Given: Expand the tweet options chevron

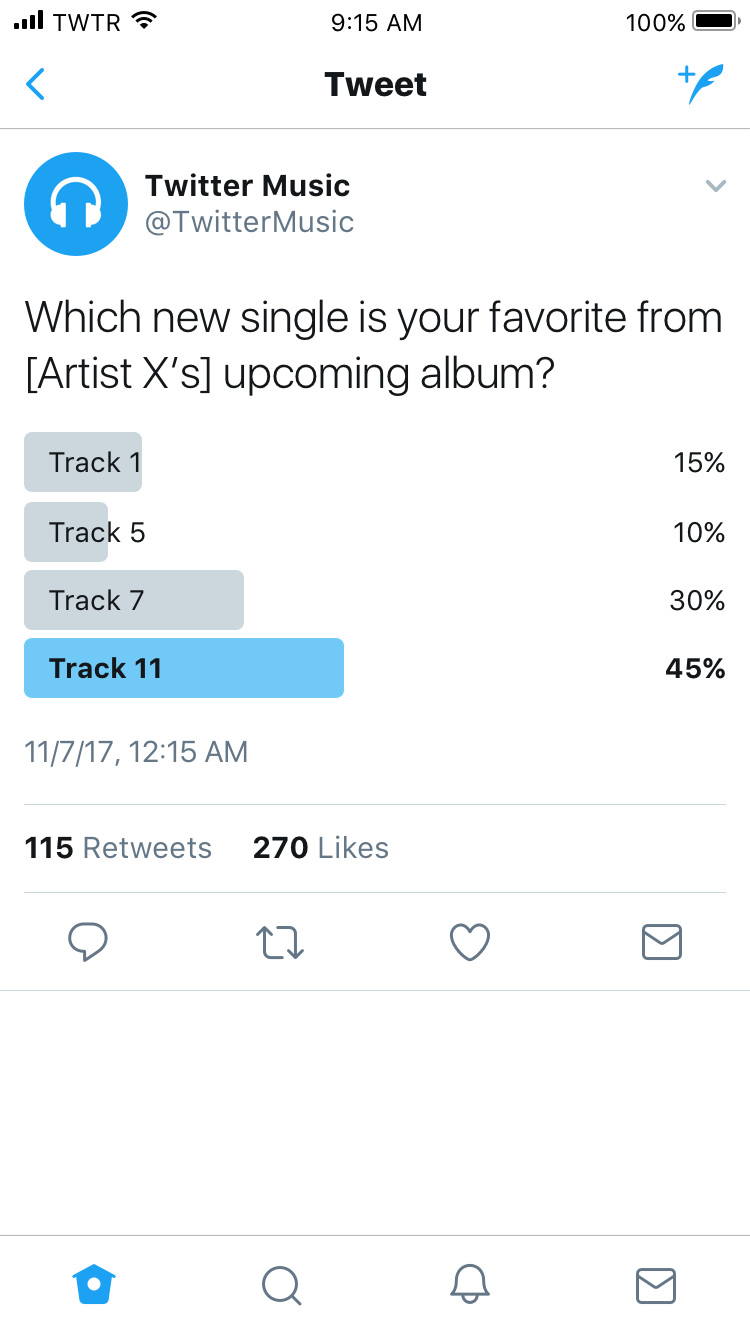Looking at the screenshot, I should (x=715, y=185).
